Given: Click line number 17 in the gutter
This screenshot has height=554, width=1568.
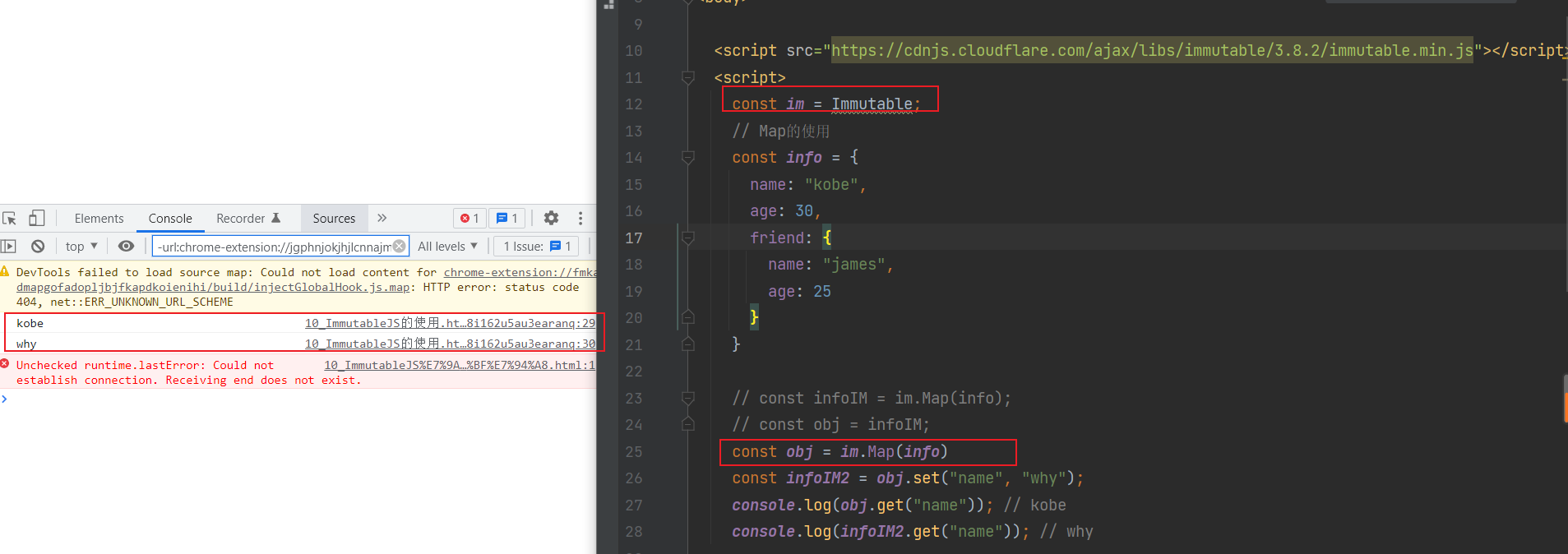Looking at the screenshot, I should (x=633, y=238).
